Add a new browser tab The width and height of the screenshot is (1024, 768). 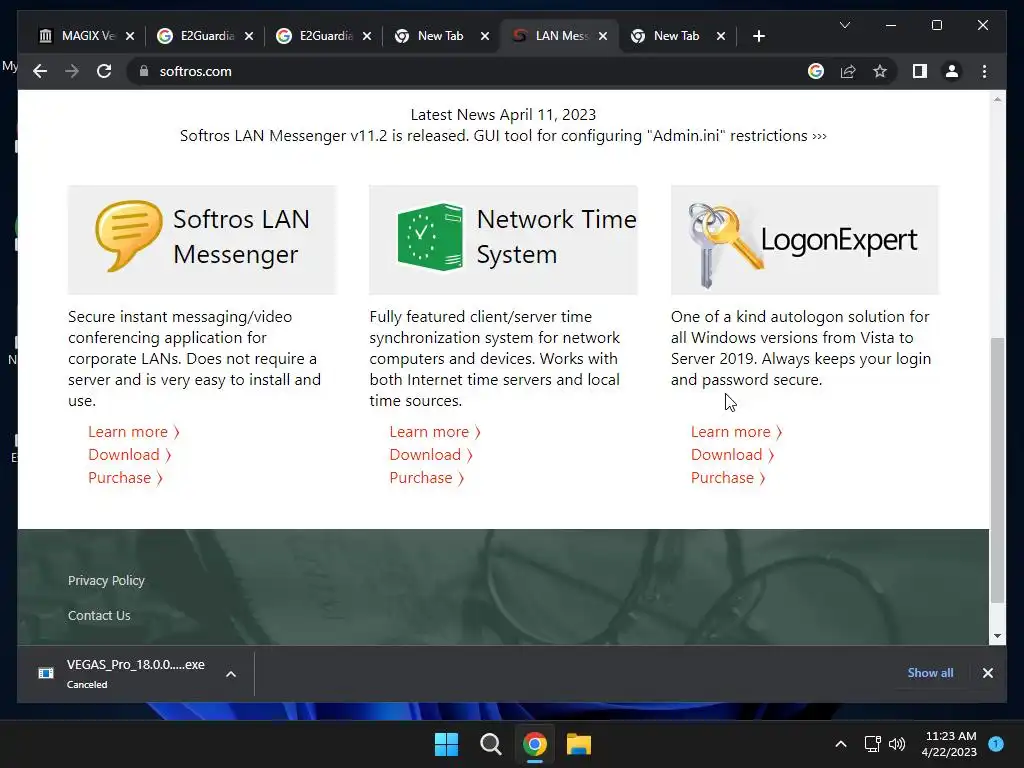point(758,36)
